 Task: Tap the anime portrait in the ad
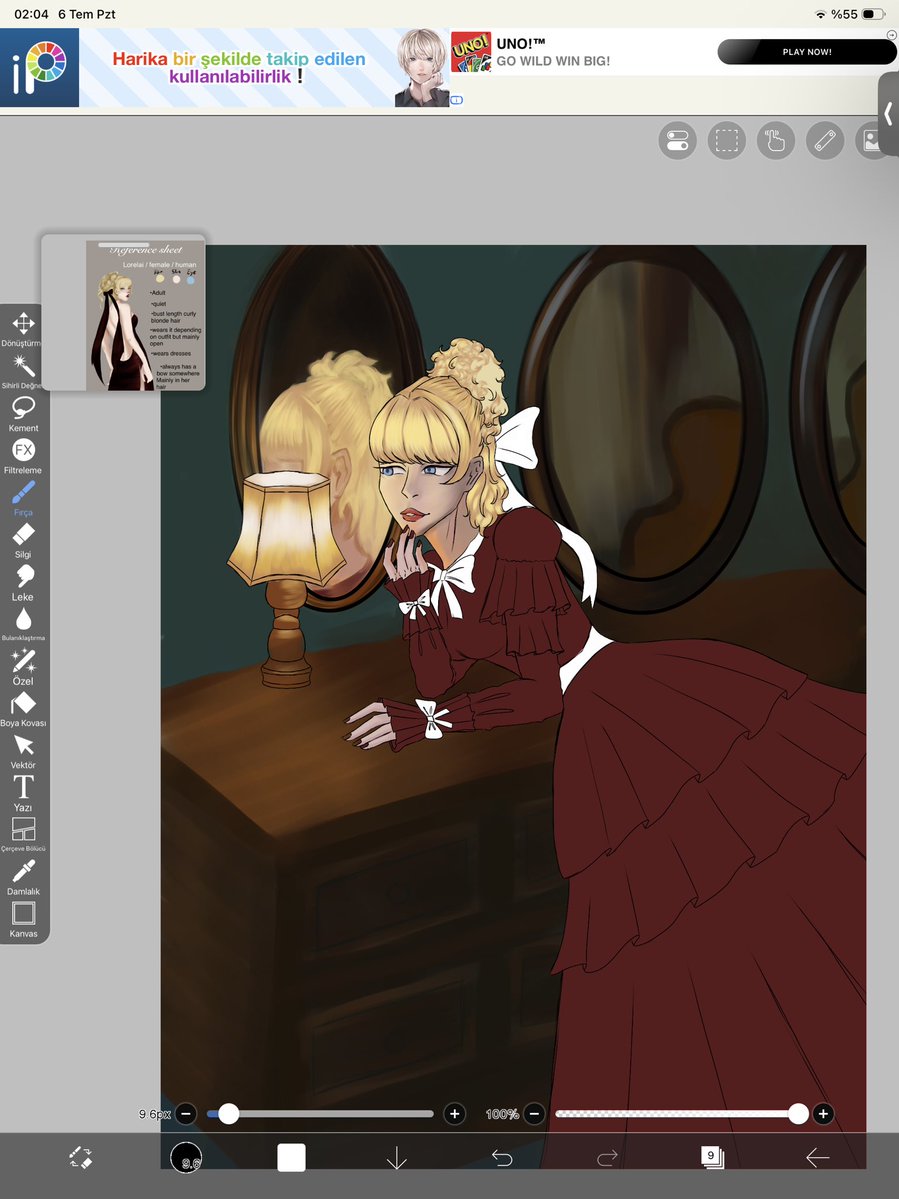tap(421, 68)
